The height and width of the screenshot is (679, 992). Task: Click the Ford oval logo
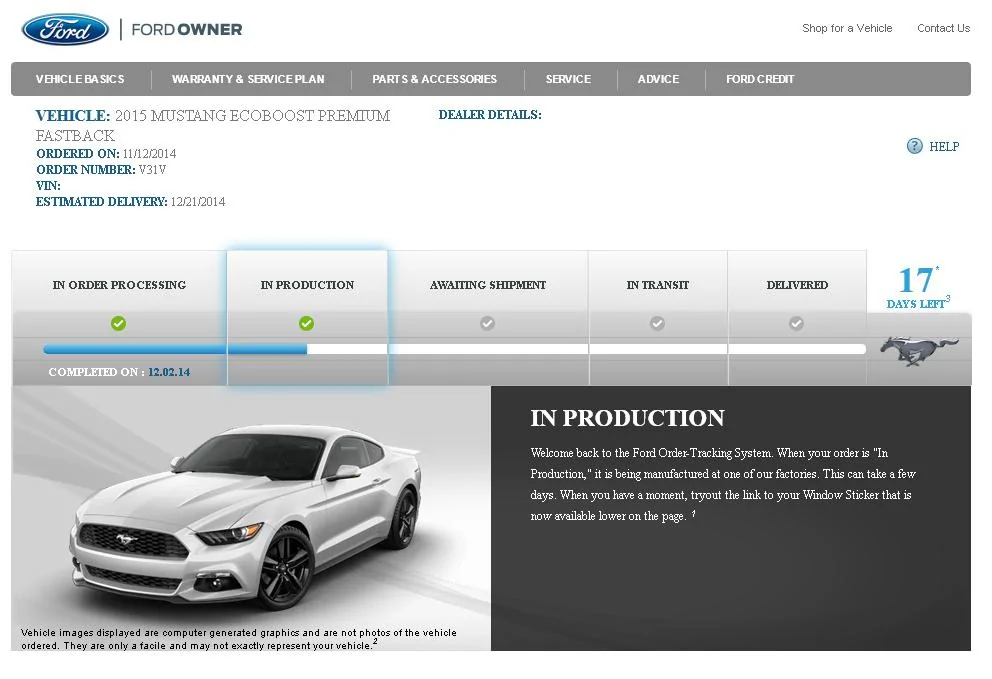pos(65,29)
